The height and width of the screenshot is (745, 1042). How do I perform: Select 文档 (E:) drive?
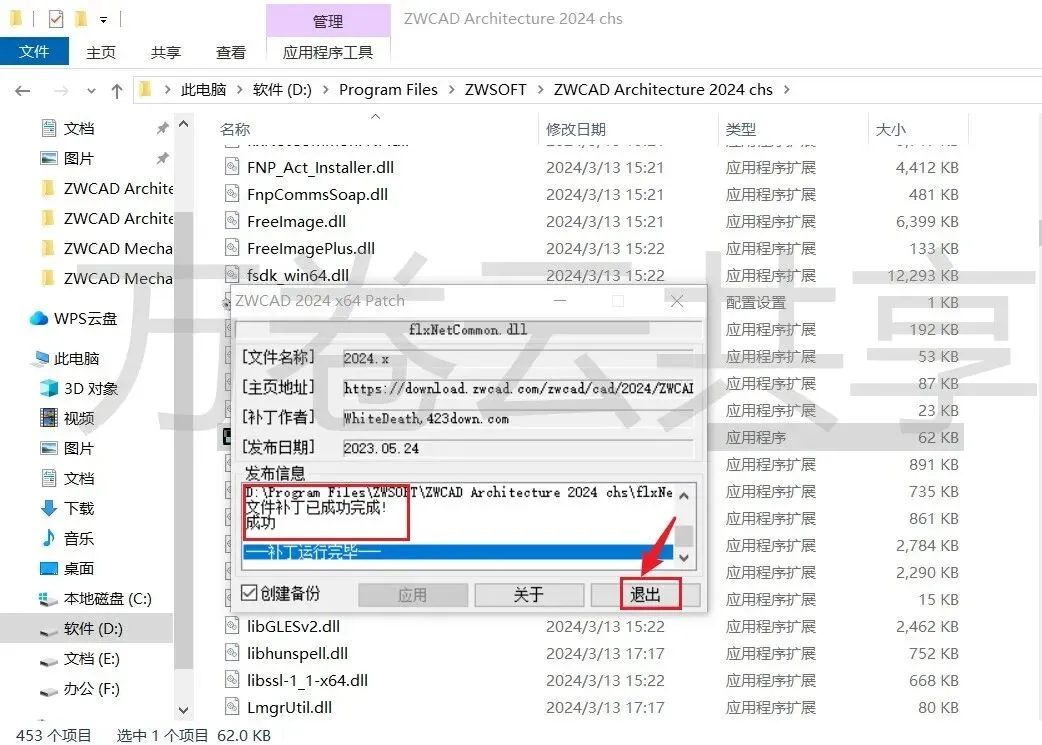pyautogui.click(x=92, y=659)
